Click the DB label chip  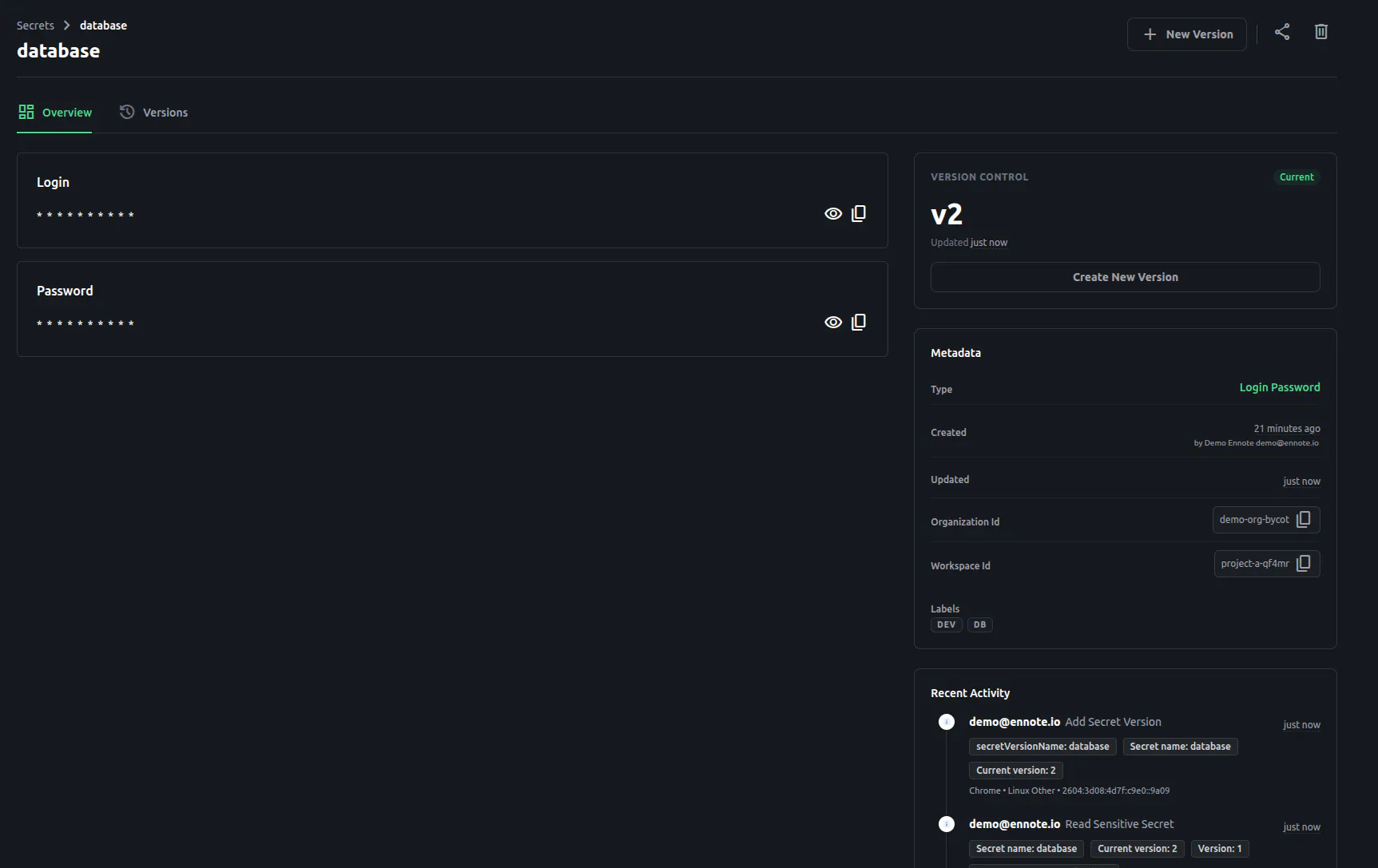(979, 625)
